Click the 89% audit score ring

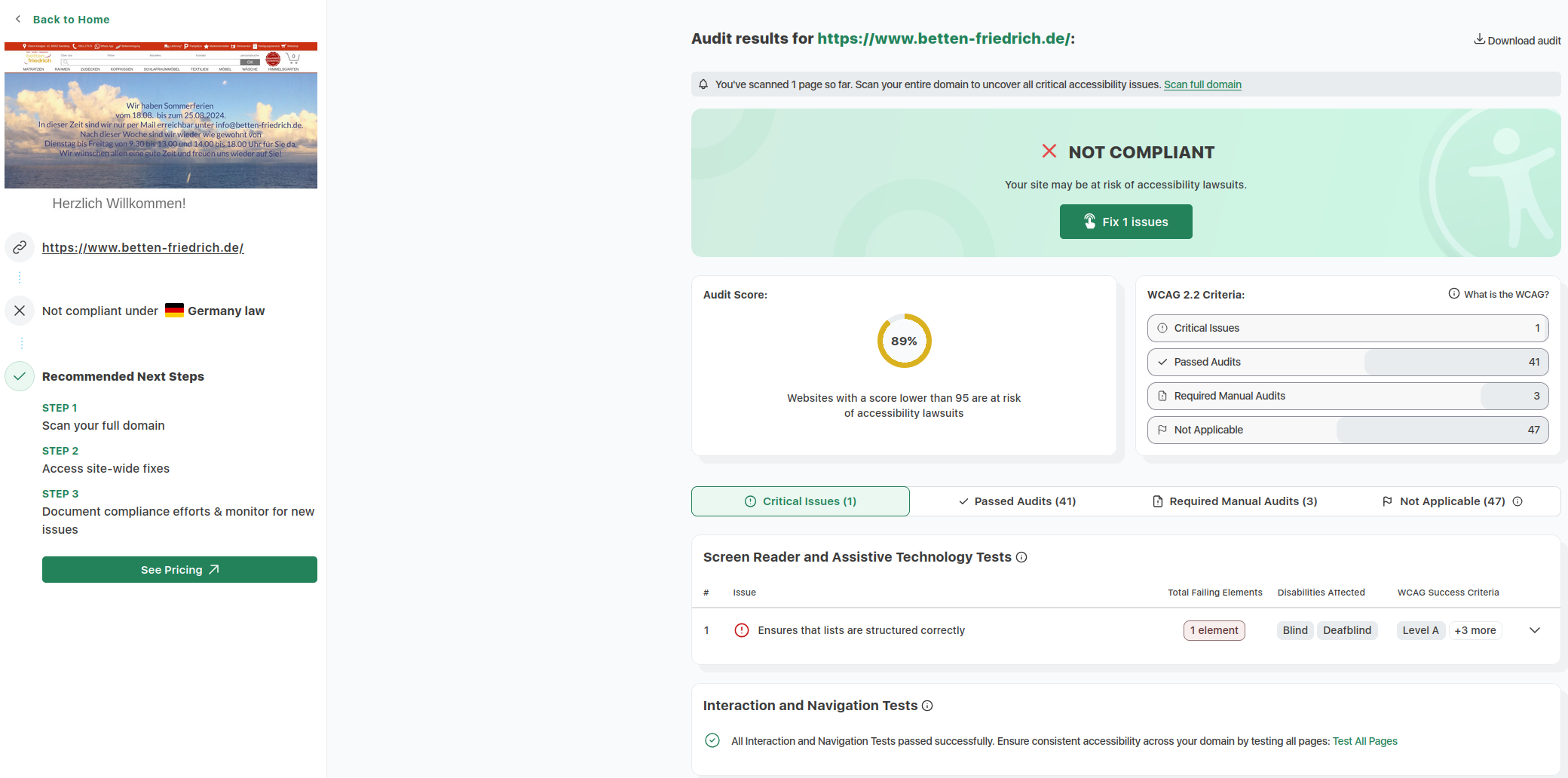coord(904,341)
